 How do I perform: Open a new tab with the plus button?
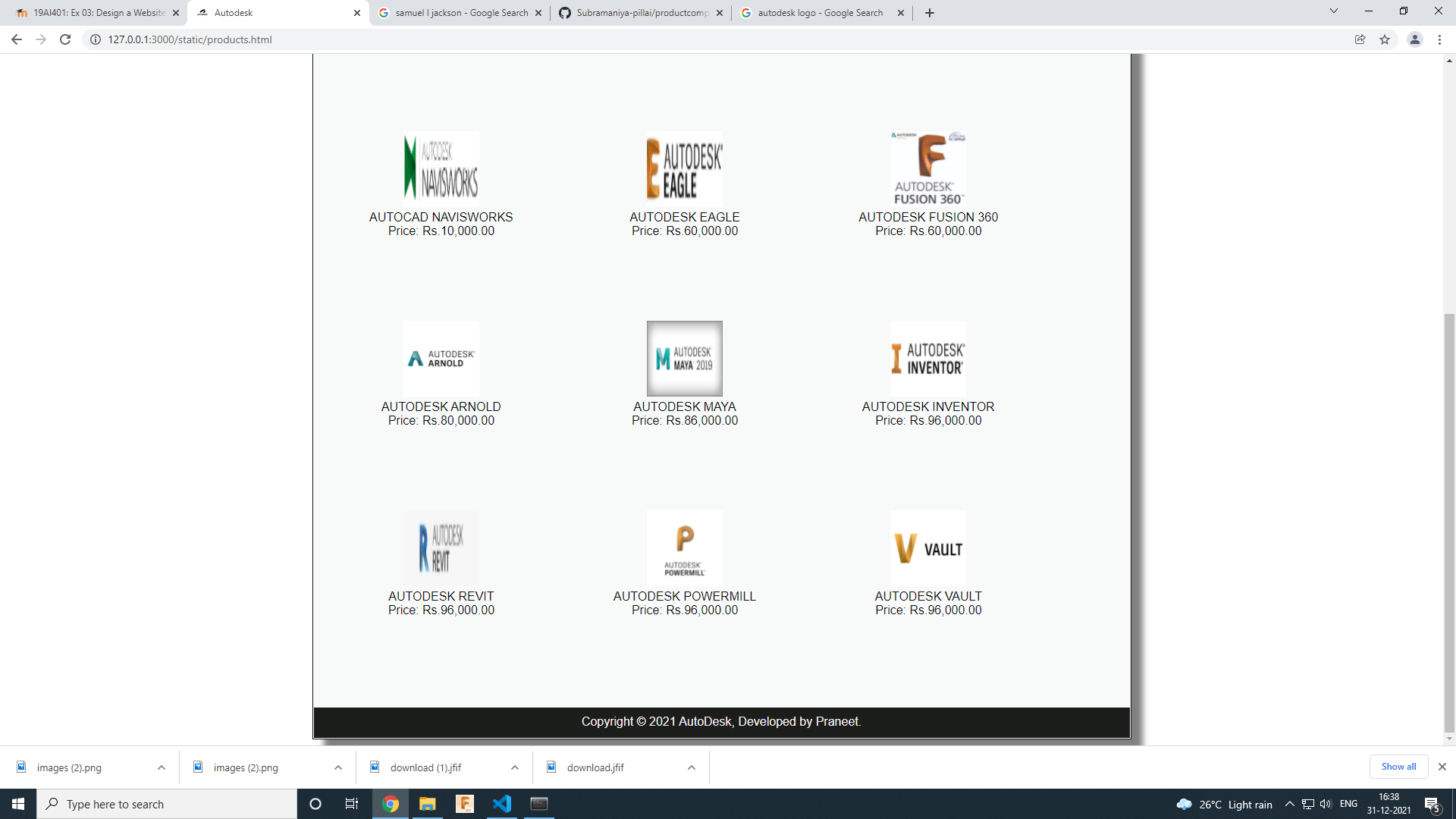coord(930,13)
